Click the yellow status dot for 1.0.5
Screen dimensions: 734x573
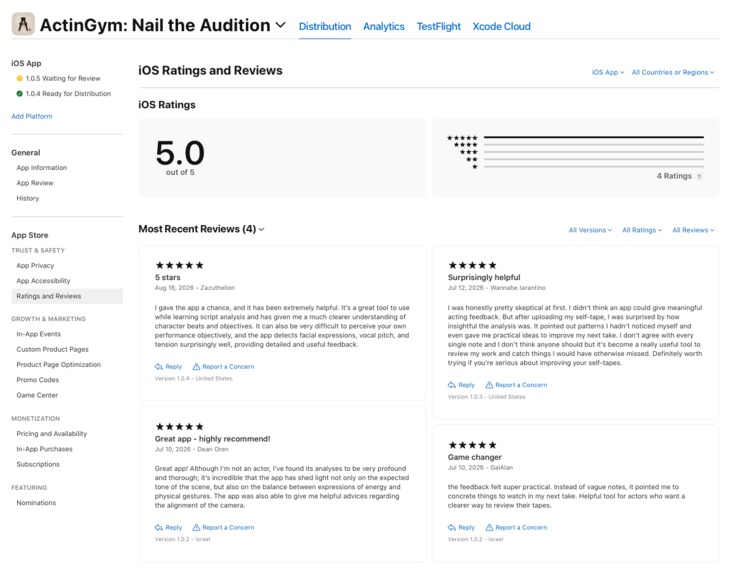click(x=19, y=78)
